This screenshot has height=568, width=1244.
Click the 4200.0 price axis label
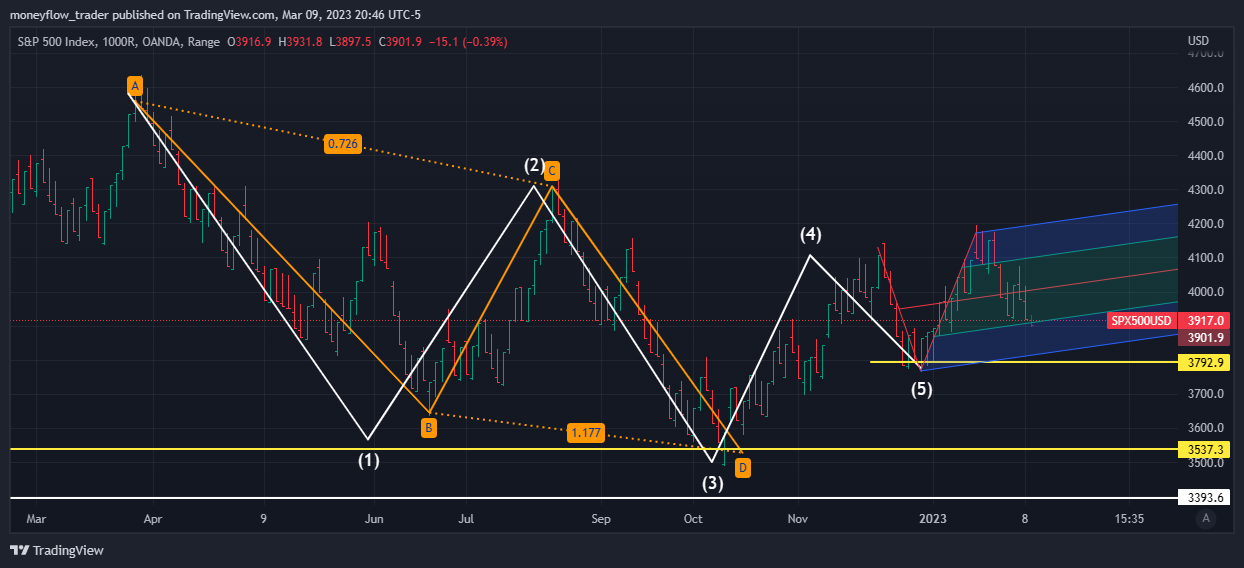click(1205, 224)
